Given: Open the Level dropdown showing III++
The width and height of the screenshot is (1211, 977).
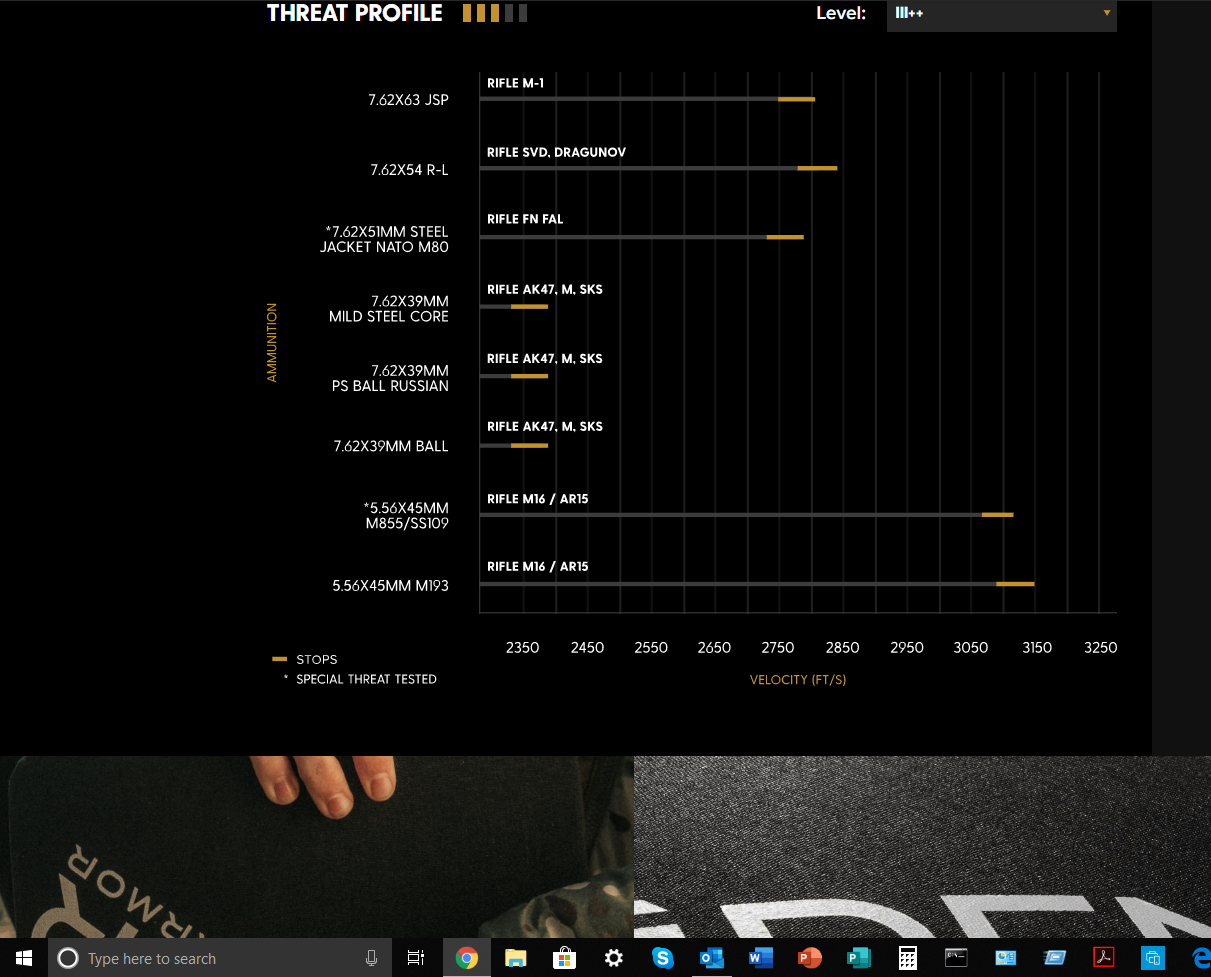Looking at the screenshot, I should pyautogui.click(x=1000, y=14).
